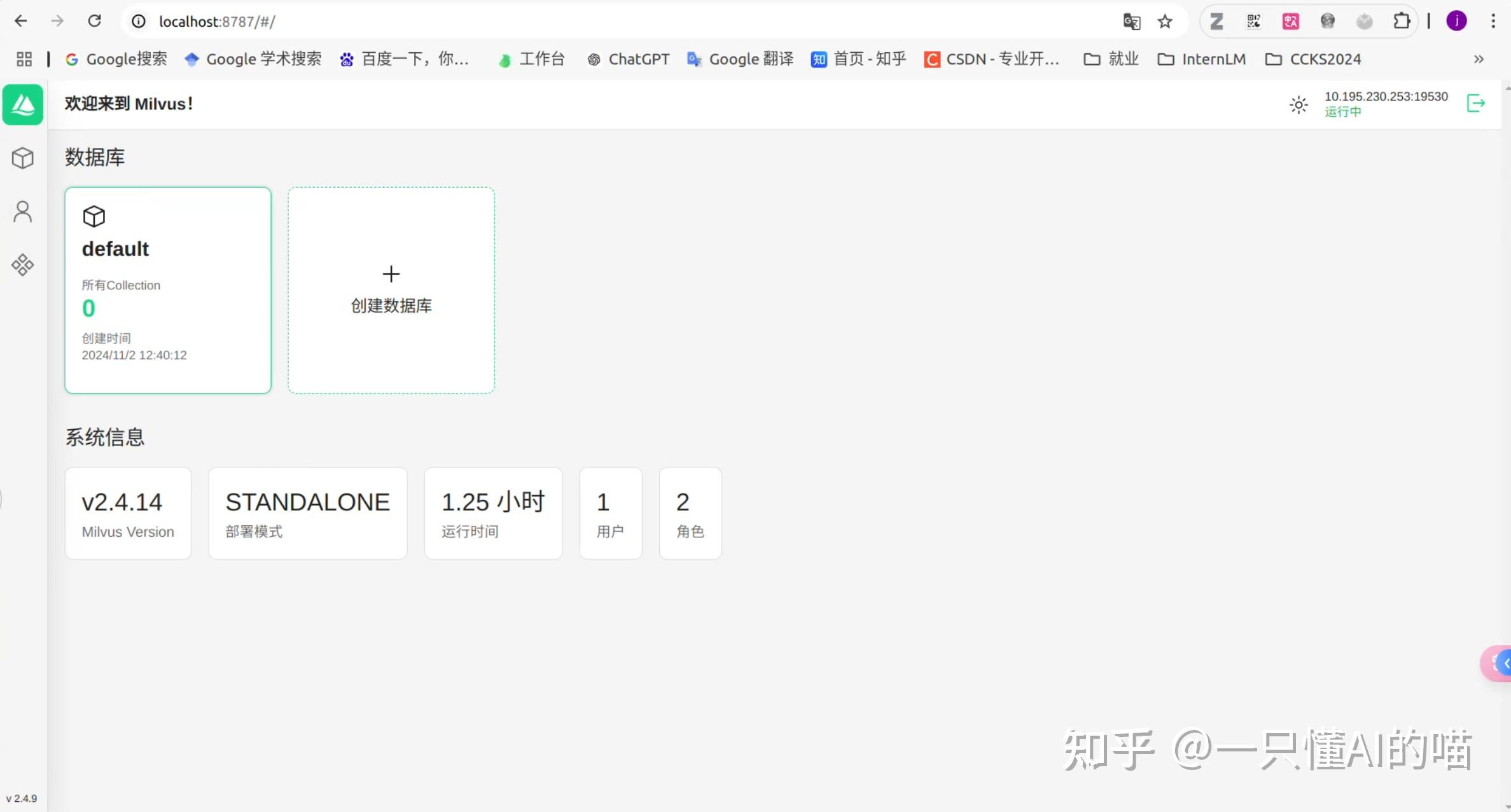Open the database panel via cube icon
Viewport: 1511px width, 812px height.
pyautogui.click(x=23, y=158)
